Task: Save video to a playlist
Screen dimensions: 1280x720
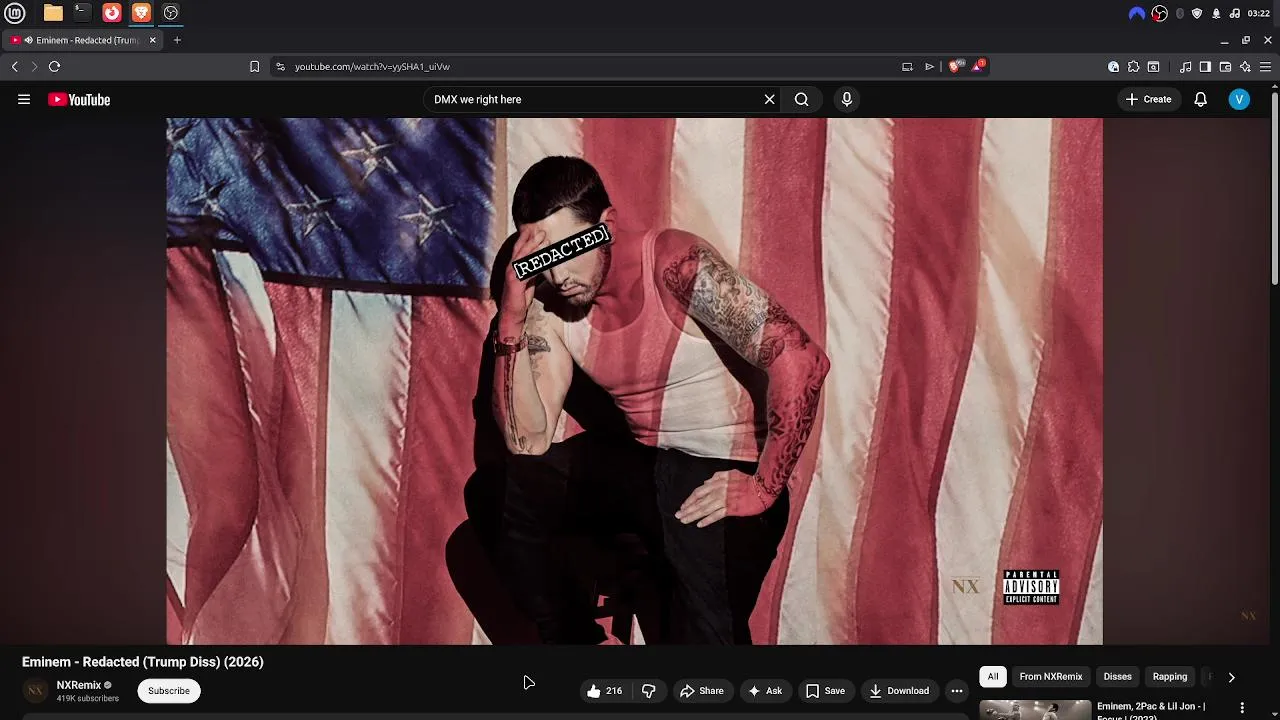Action: click(825, 691)
